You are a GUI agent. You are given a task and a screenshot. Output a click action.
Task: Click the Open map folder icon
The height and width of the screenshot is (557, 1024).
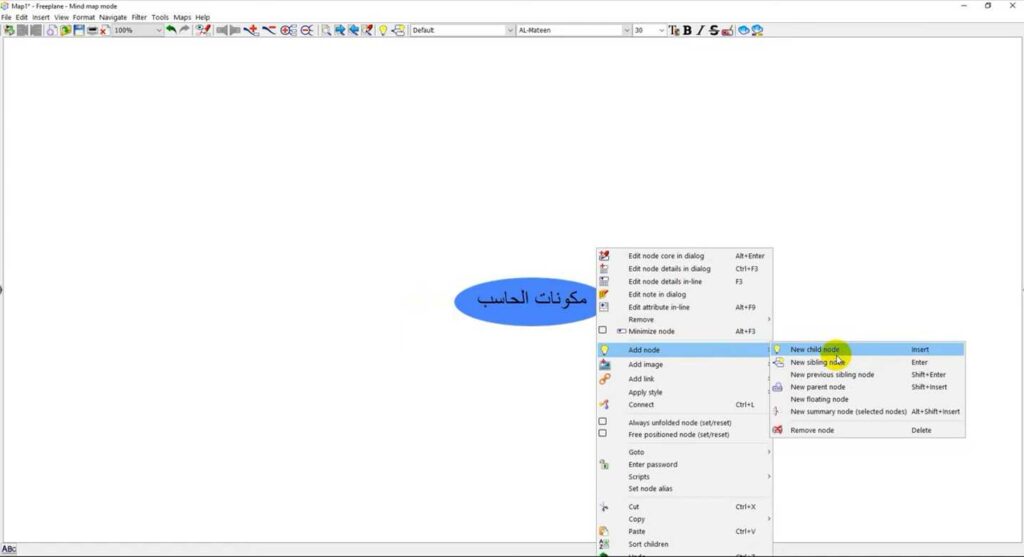tap(65, 30)
